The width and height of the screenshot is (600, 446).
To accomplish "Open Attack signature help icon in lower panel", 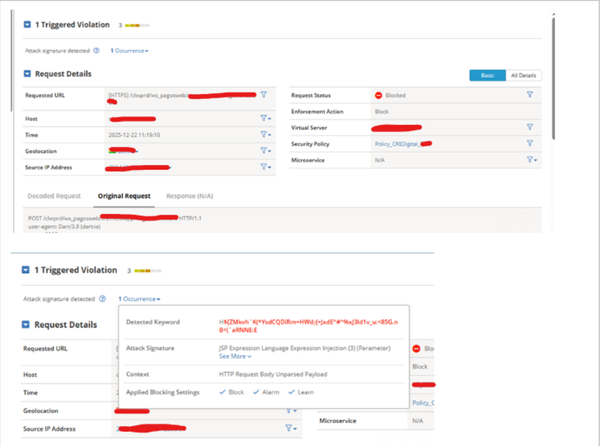I will click(x=103, y=299).
